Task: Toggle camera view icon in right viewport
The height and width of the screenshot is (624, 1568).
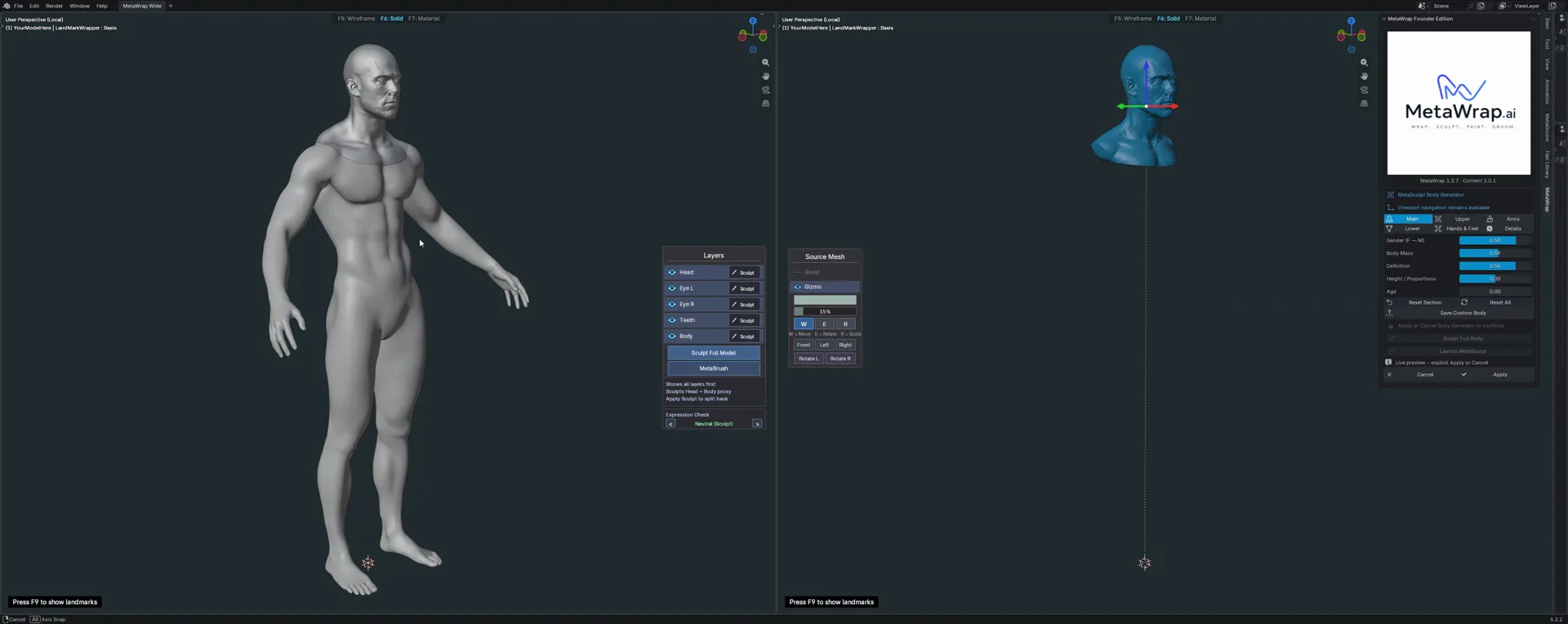Action: pyautogui.click(x=1364, y=90)
